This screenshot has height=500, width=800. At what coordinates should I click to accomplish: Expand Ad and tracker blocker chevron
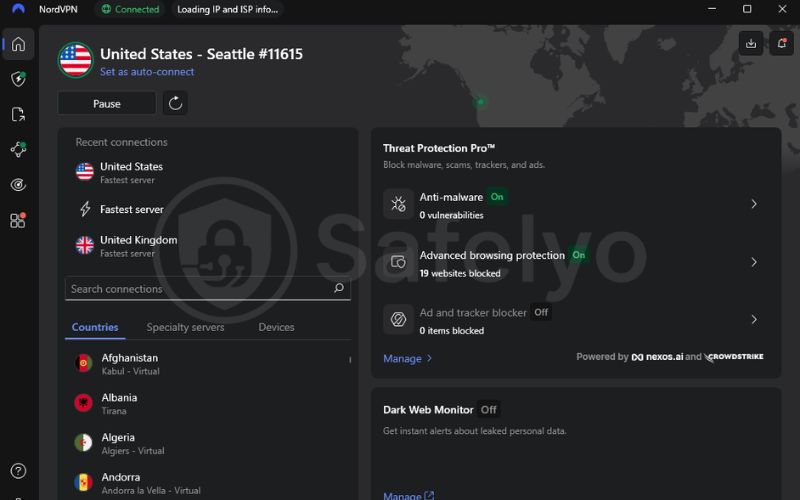click(754, 320)
